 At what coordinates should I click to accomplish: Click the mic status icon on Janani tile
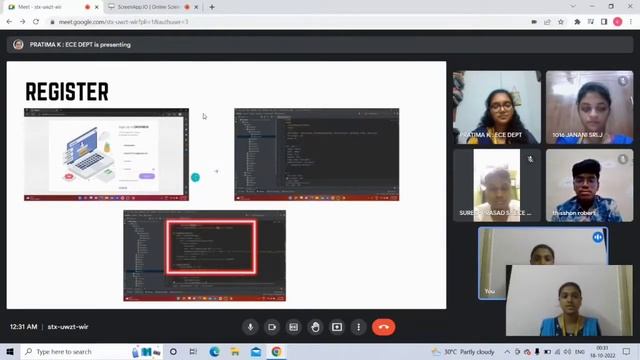[623, 81]
